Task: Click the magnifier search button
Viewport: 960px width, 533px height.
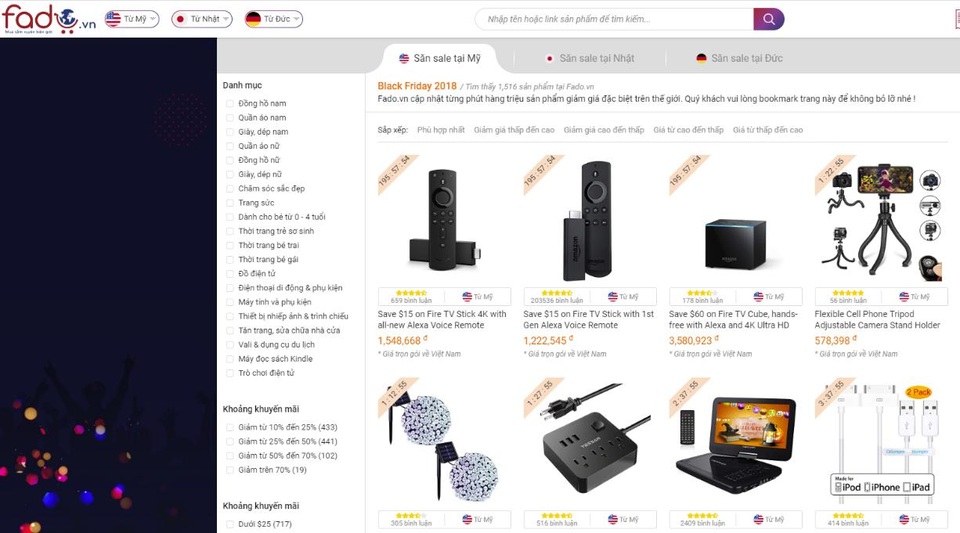Action: tap(768, 19)
